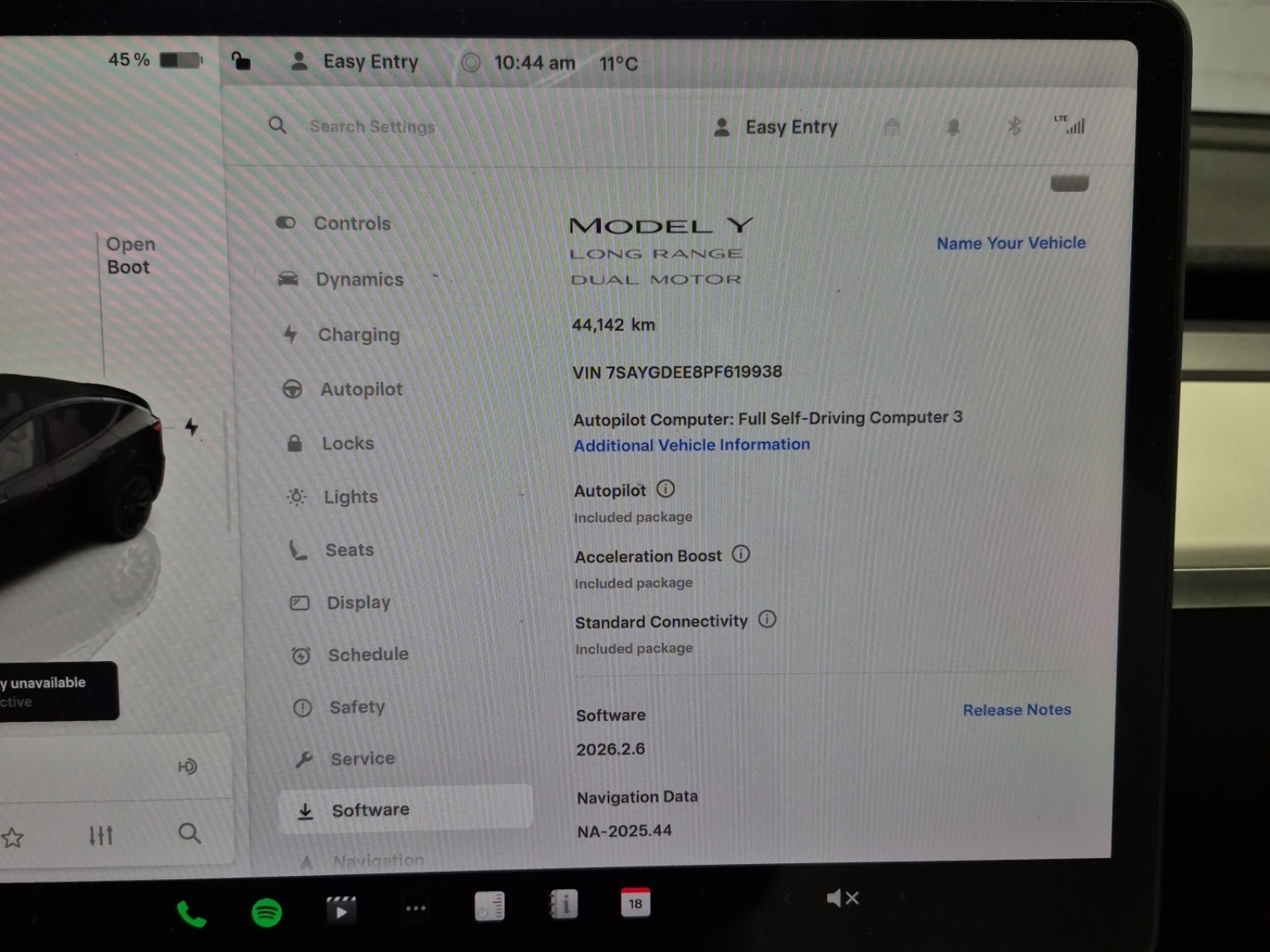The image size is (1270, 952).
Task: Click the Release Notes link
Action: [x=1017, y=710]
